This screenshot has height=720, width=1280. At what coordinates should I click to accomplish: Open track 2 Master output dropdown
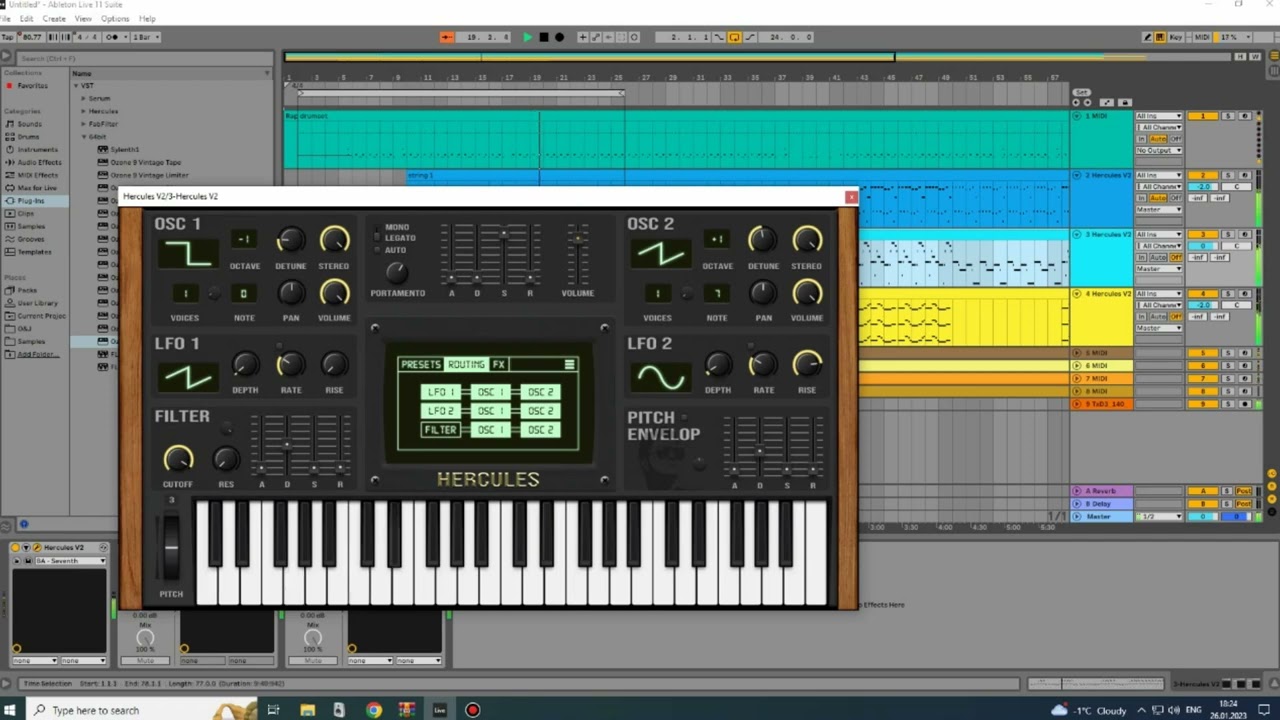pos(1159,209)
